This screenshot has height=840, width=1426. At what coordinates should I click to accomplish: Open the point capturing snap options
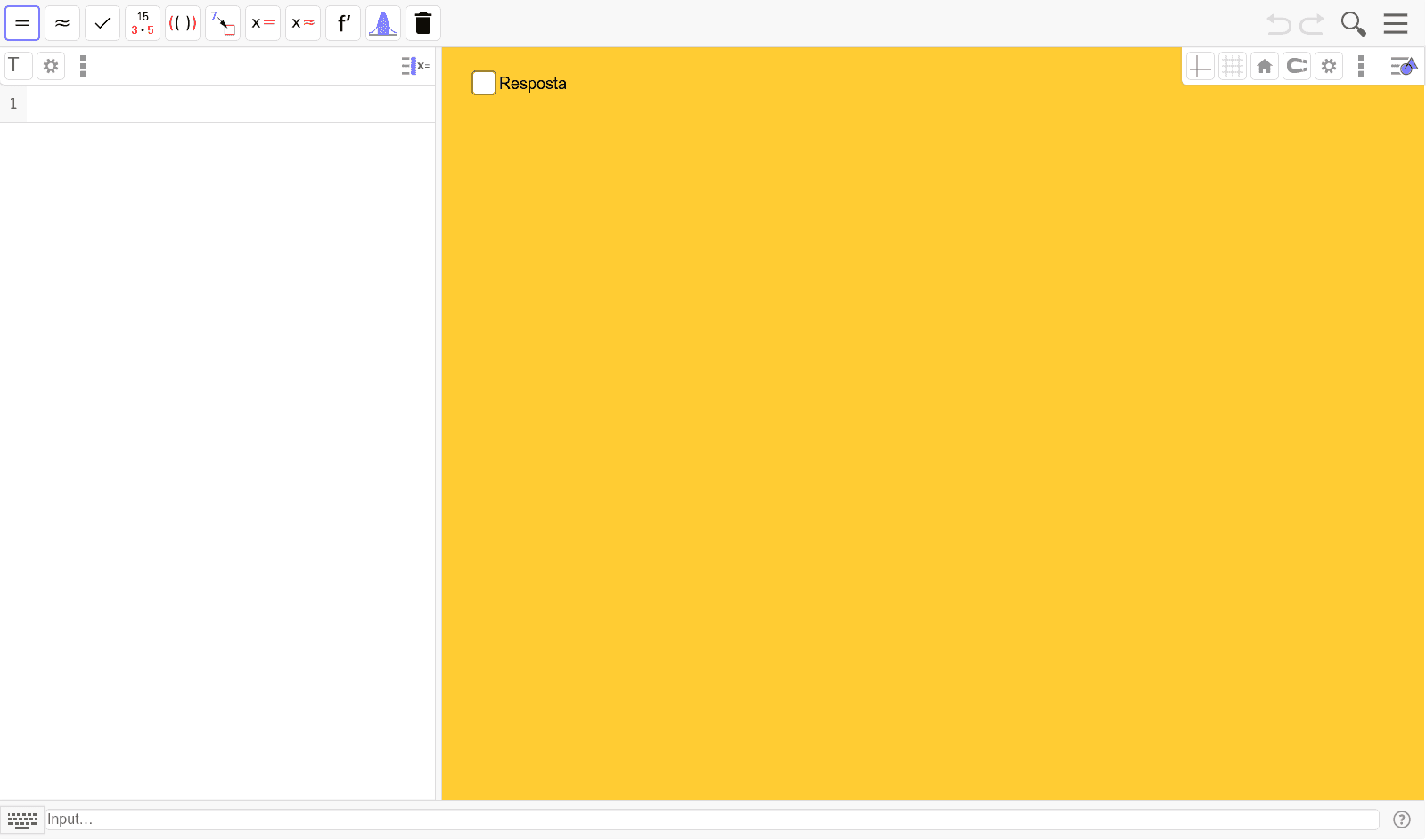click(x=1297, y=66)
